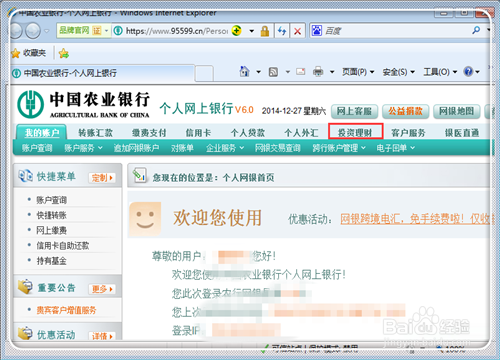Click the search magnifier icon
Viewport: 500px width, 360px height.
click(476, 31)
